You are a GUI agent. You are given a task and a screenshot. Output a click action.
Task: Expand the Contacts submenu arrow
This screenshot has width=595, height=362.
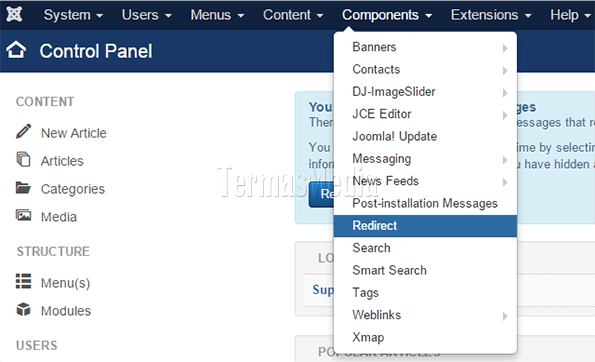pyautogui.click(x=505, y=71)
